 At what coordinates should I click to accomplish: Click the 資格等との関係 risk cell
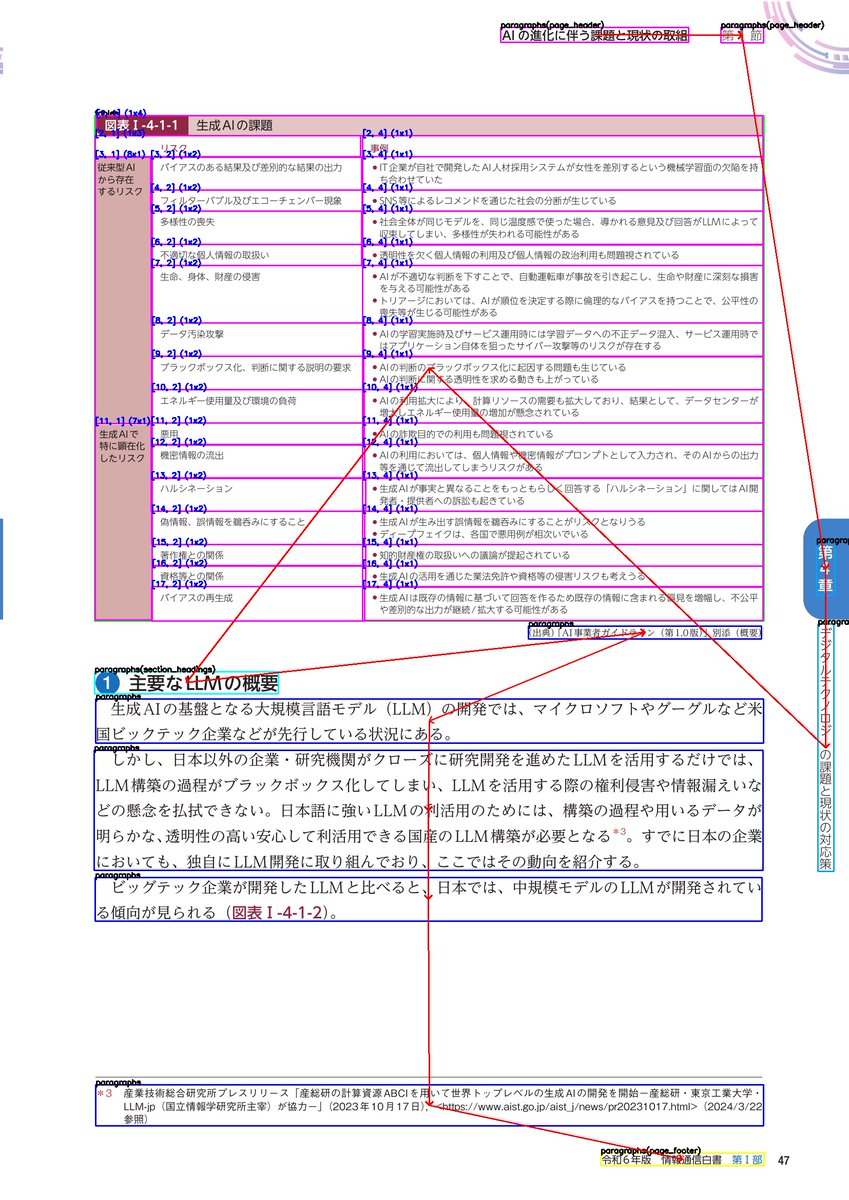click(256, 576)
